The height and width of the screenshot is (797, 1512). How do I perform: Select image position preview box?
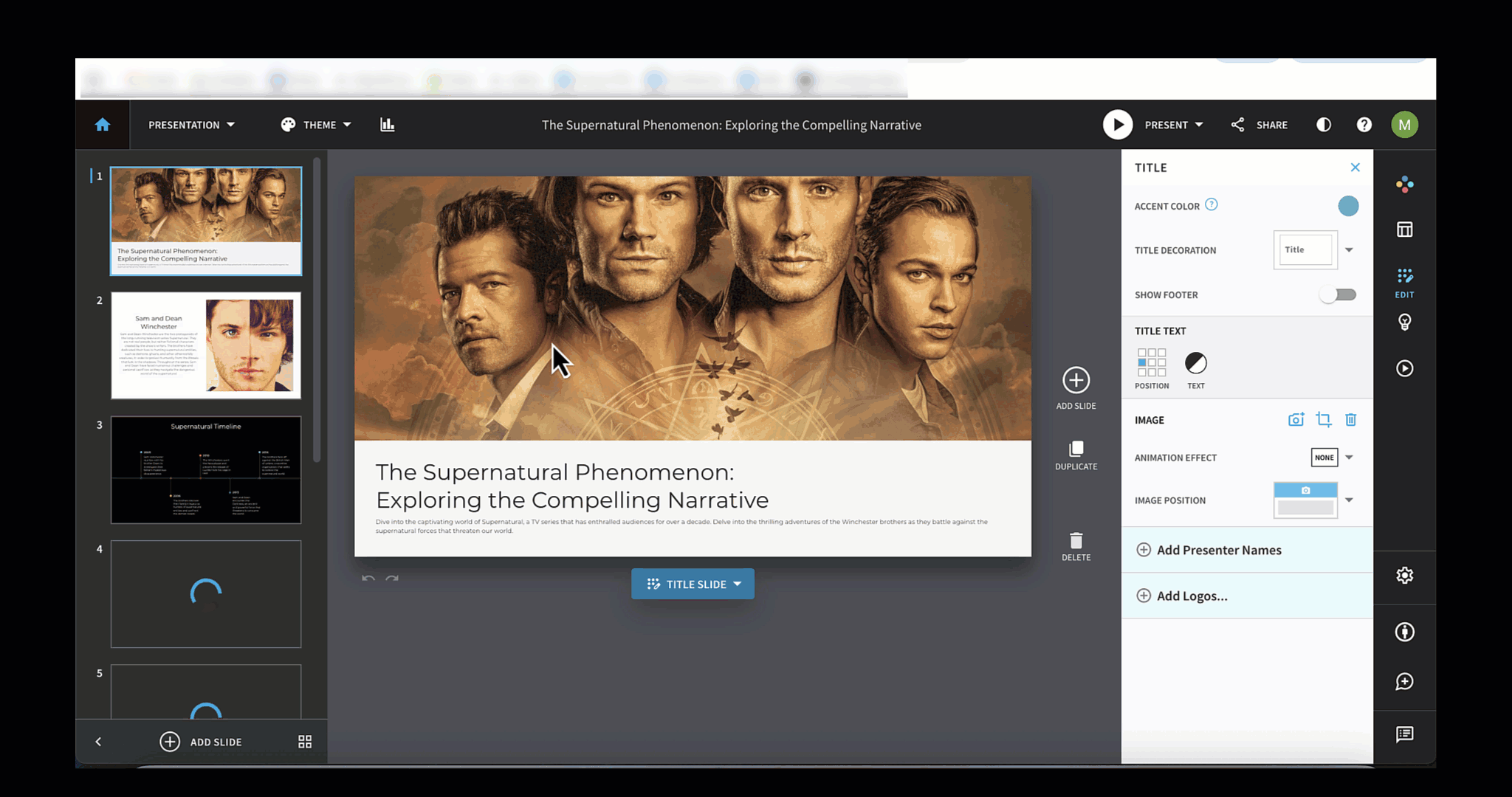click(1305, 500)
